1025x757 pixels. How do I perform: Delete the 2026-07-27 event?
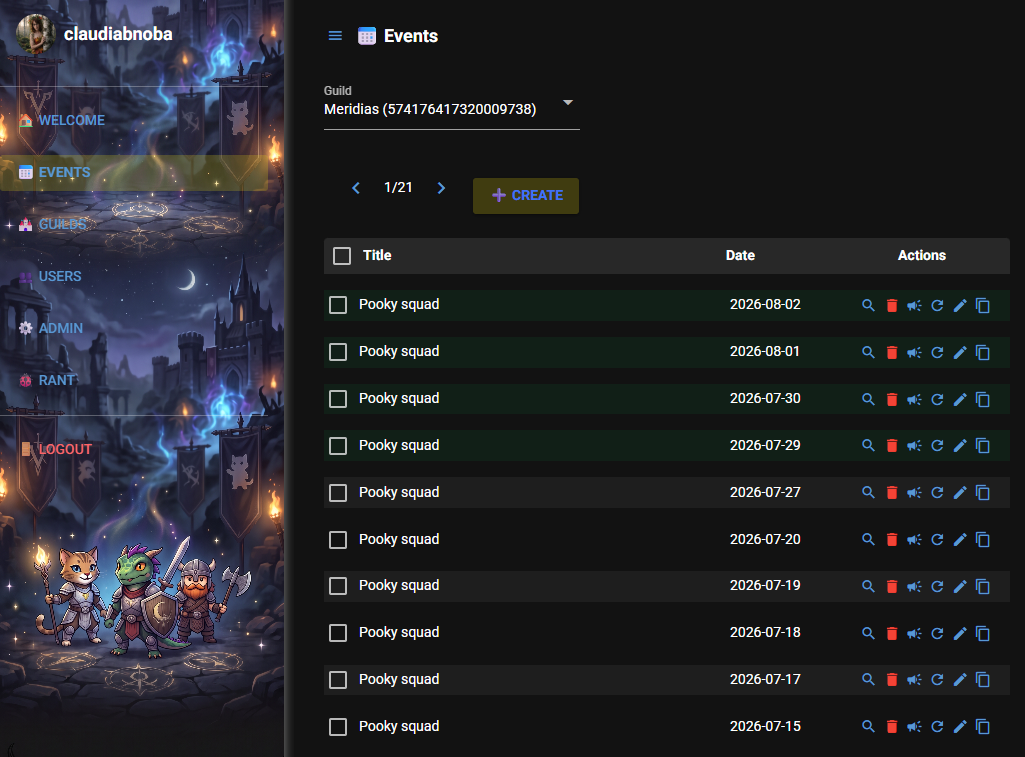[x=892, y=493]
